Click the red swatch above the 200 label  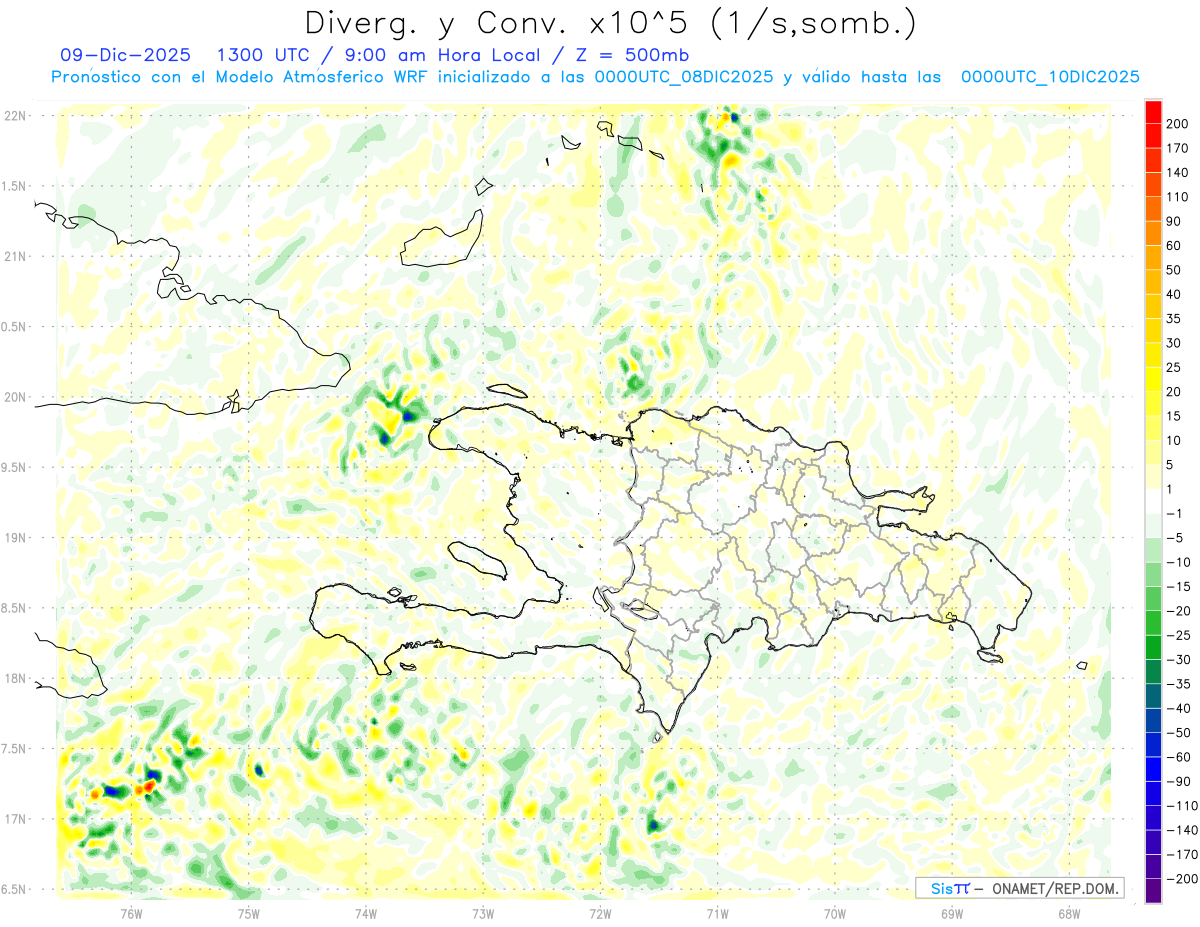[1153, 112]
